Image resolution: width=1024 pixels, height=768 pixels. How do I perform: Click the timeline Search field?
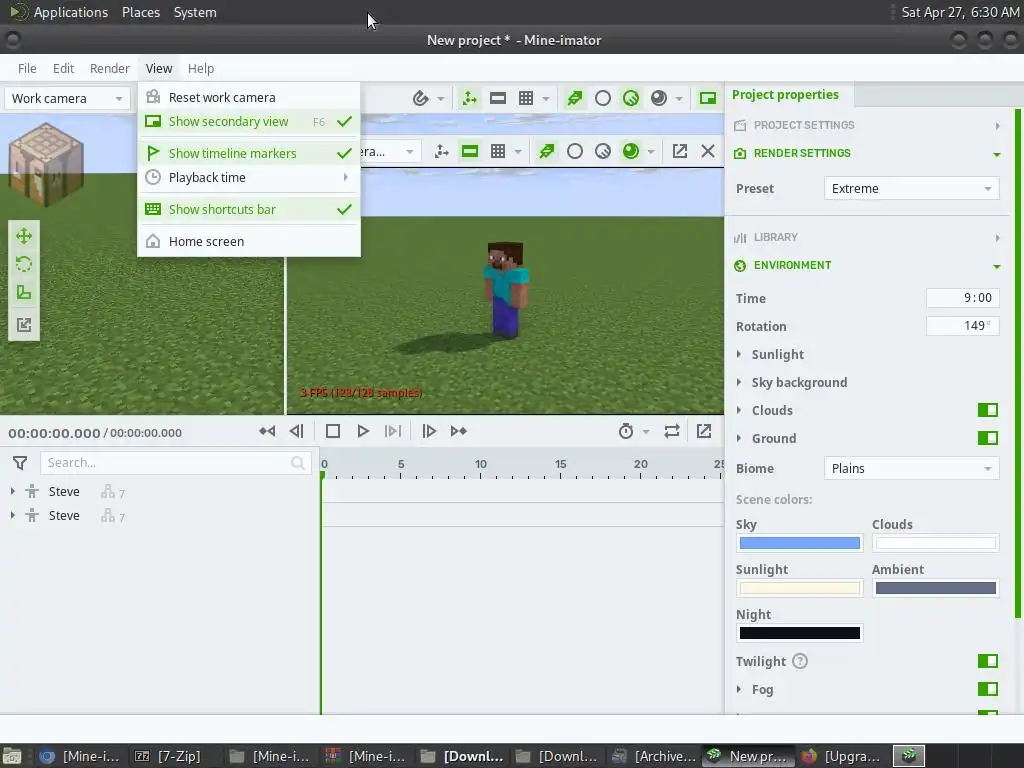pos(176,463)
